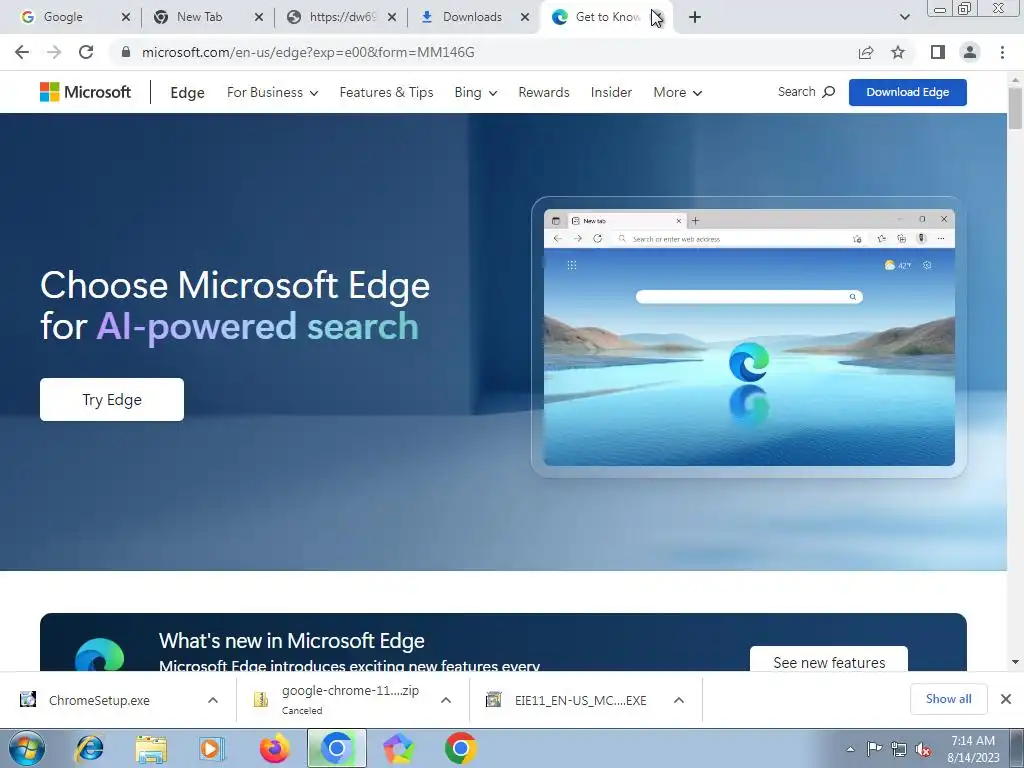Expand the Bing dropdown menu

tap(476, 92)
